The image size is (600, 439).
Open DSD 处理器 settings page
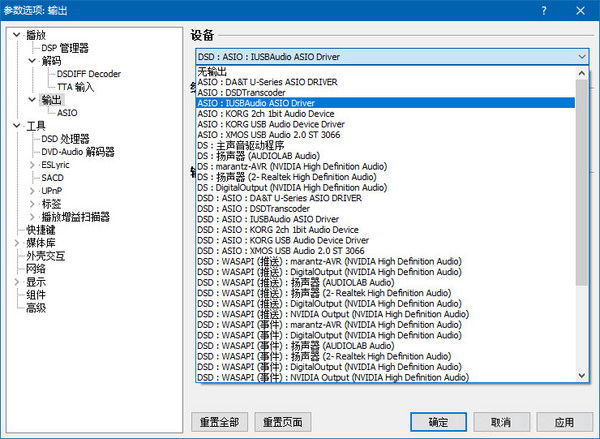click(65, 139)
